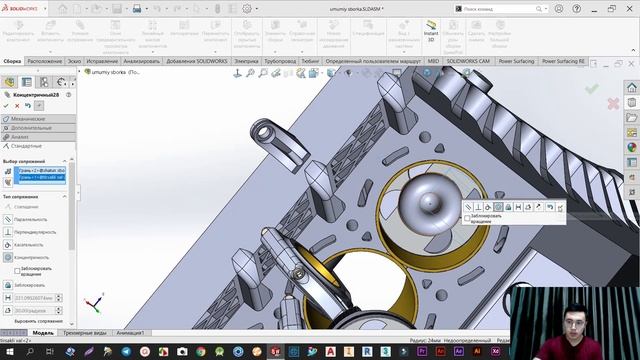The image size is (640, 360).
Task: Choose Tangent in the floating mate toolbar
Action: [x=488, y=207]
